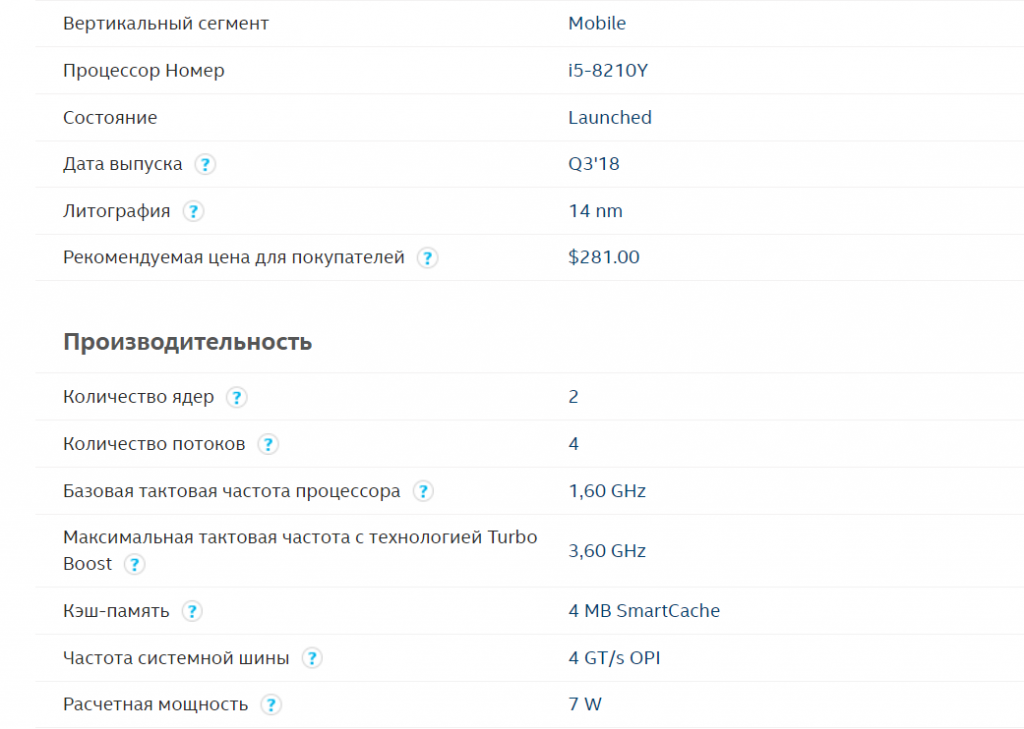
Task: Click the Launched status value
Action: pos(609,117)
